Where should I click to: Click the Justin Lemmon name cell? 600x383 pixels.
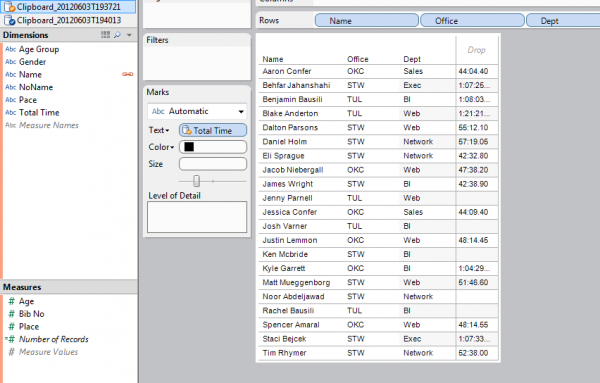coord(290,240)
